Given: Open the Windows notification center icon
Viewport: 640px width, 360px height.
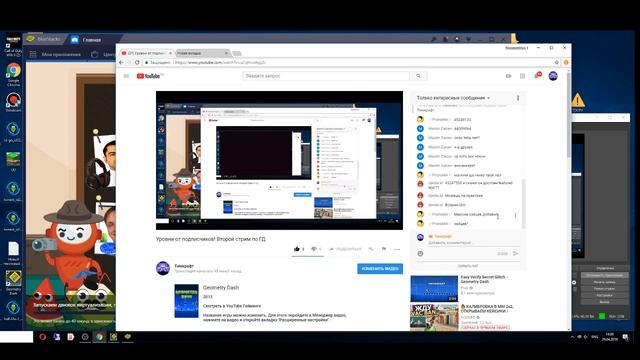Looking at the screenshot, I should pyautogui.click(x=625, y=337).
